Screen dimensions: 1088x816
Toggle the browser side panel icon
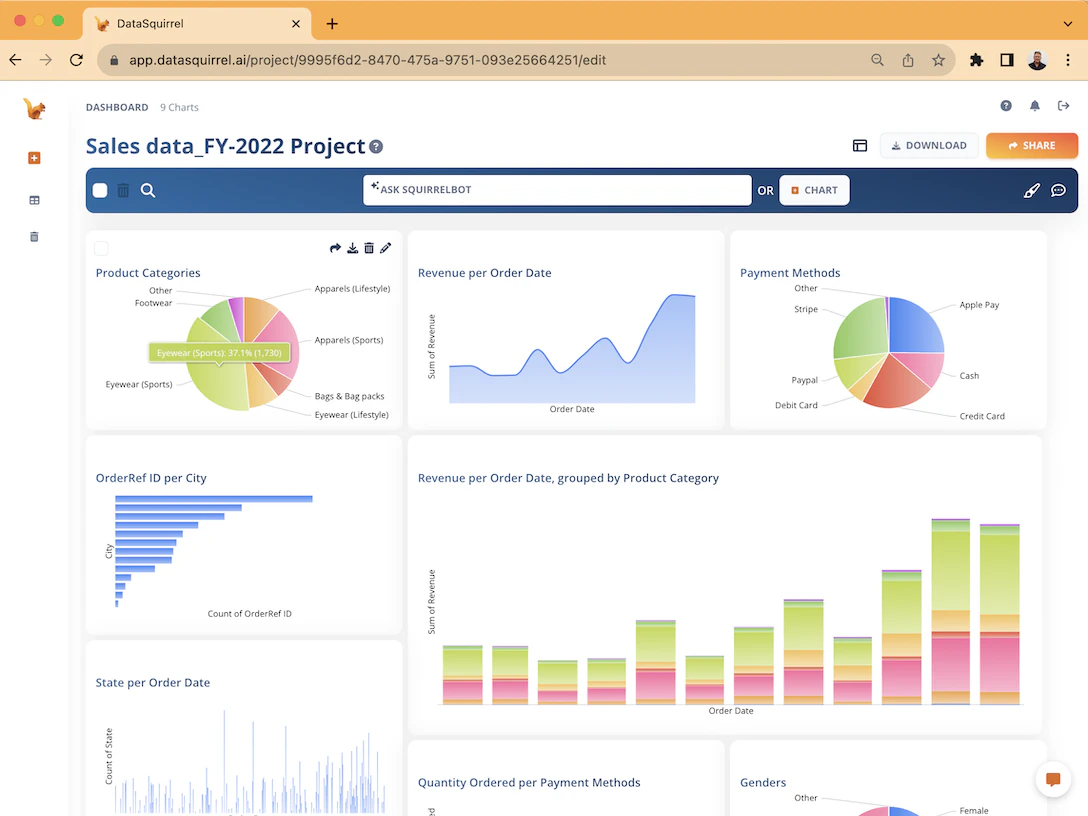[1007, 60]
